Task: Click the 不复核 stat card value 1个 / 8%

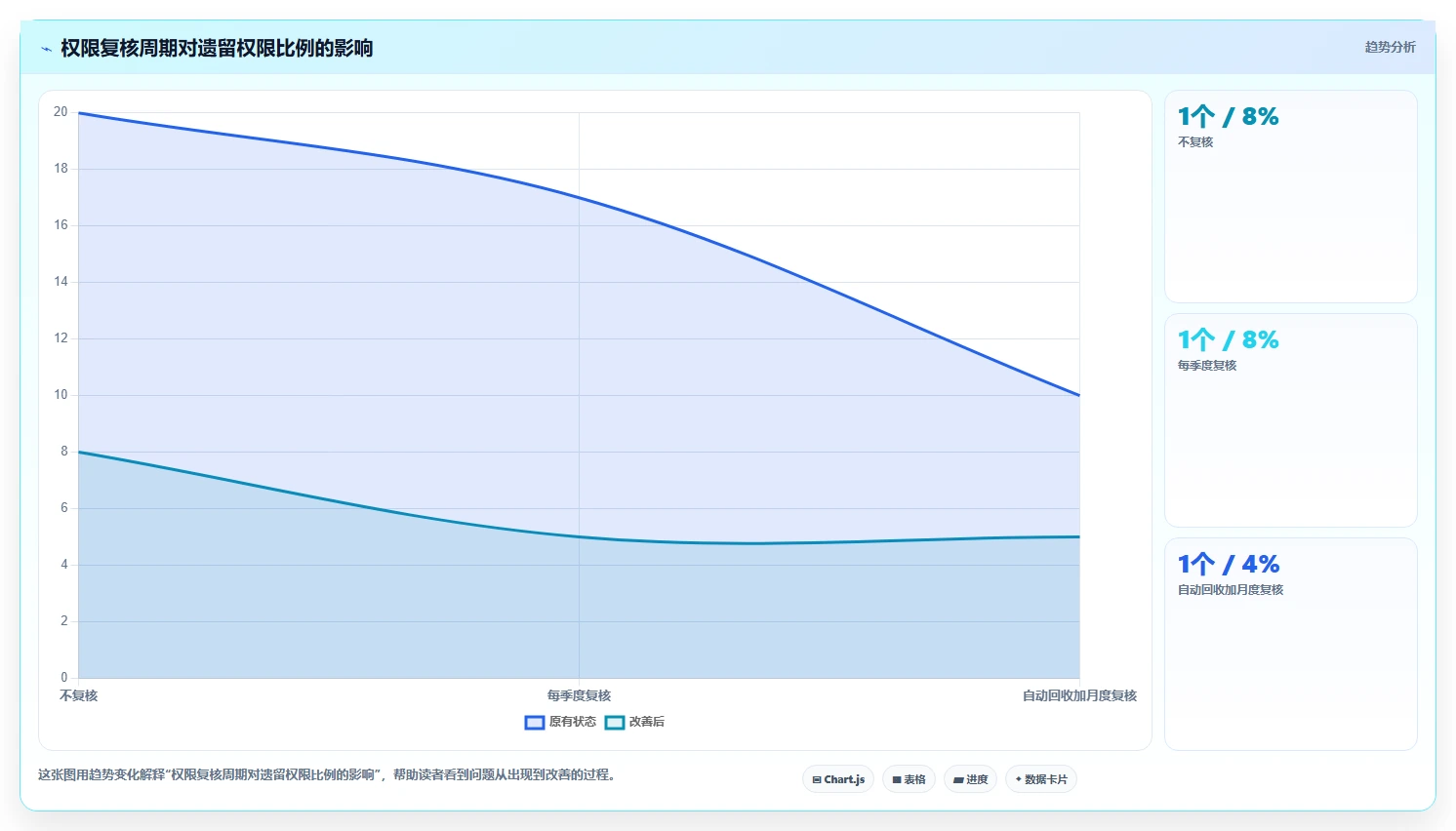Action: (1228, 117)
